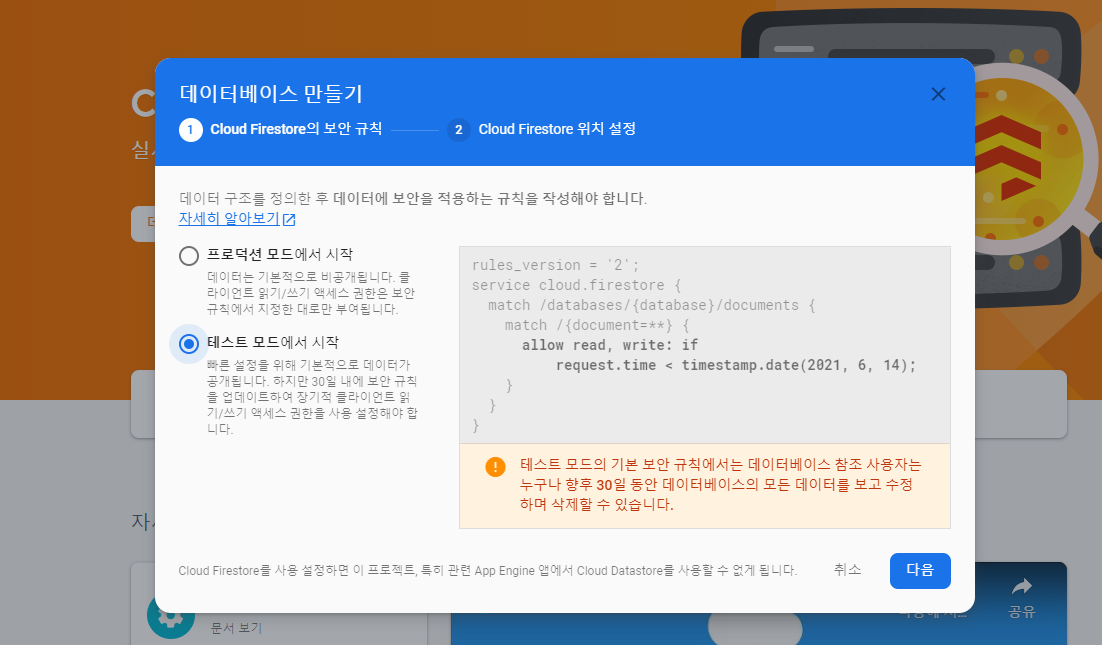Click the Cloud Datastore notice text
1102x645 pixels.
tap(488, 571)
